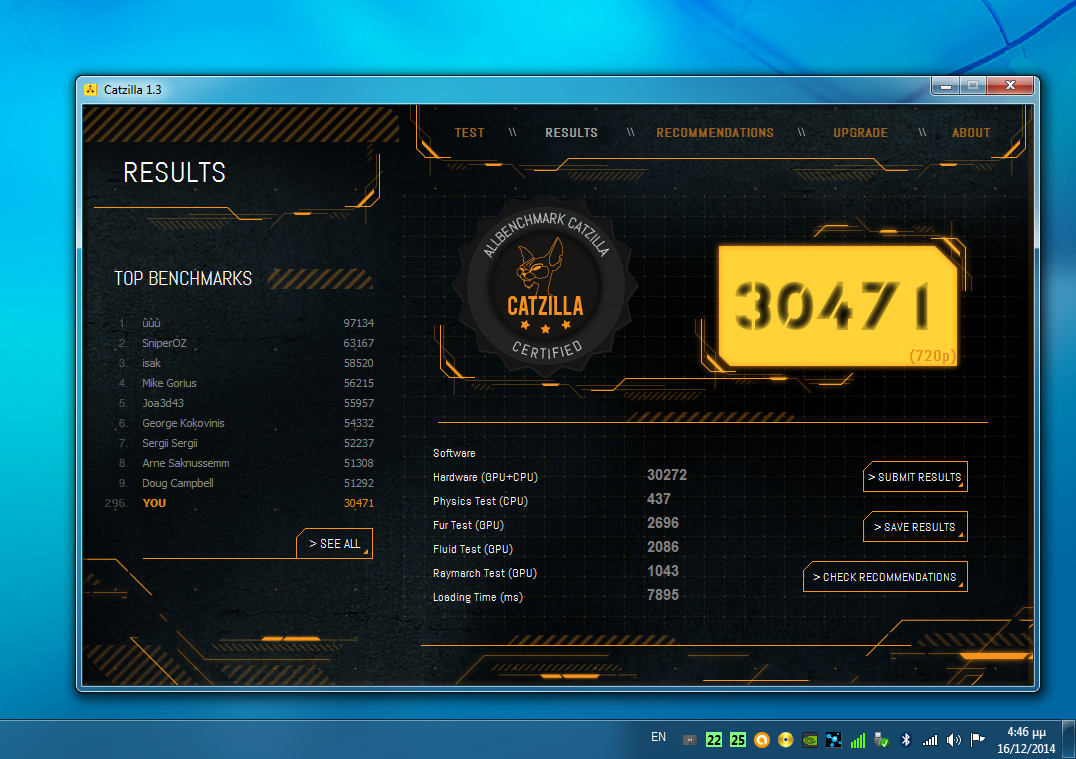Click the network signal bars tray icon

click(x=930, y=740)
